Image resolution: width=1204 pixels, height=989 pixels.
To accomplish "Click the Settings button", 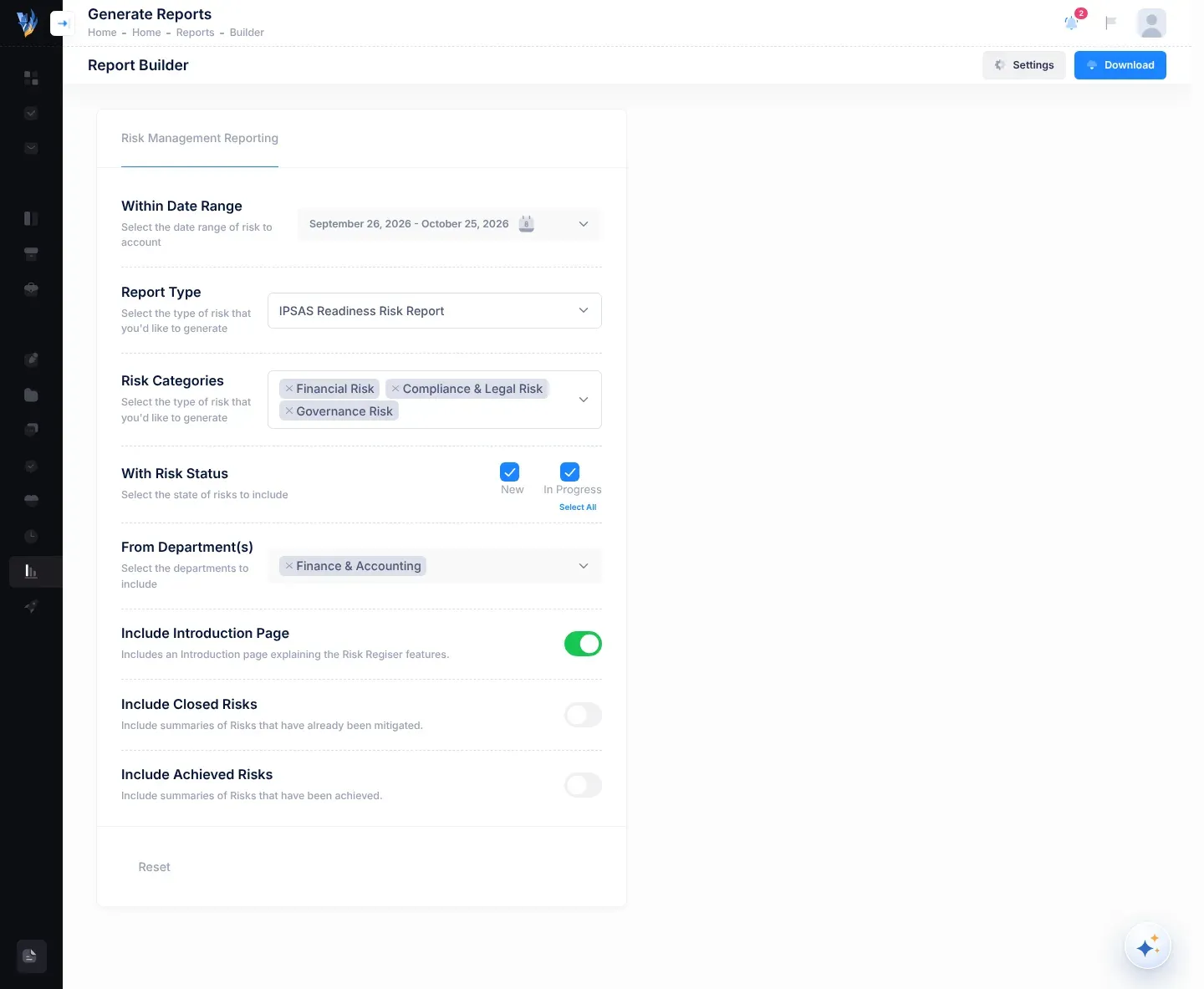I will pyautogui.click(x=1023, y=65).
